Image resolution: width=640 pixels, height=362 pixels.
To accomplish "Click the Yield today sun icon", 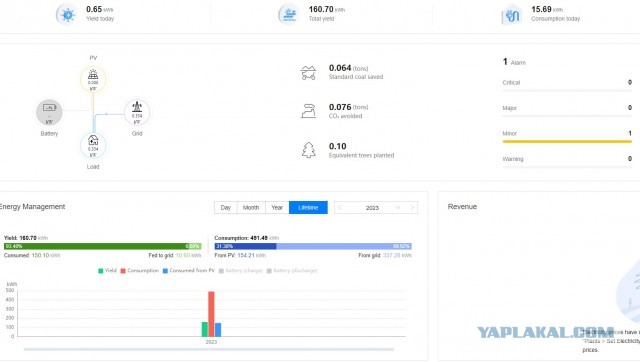I will (67, 15).
